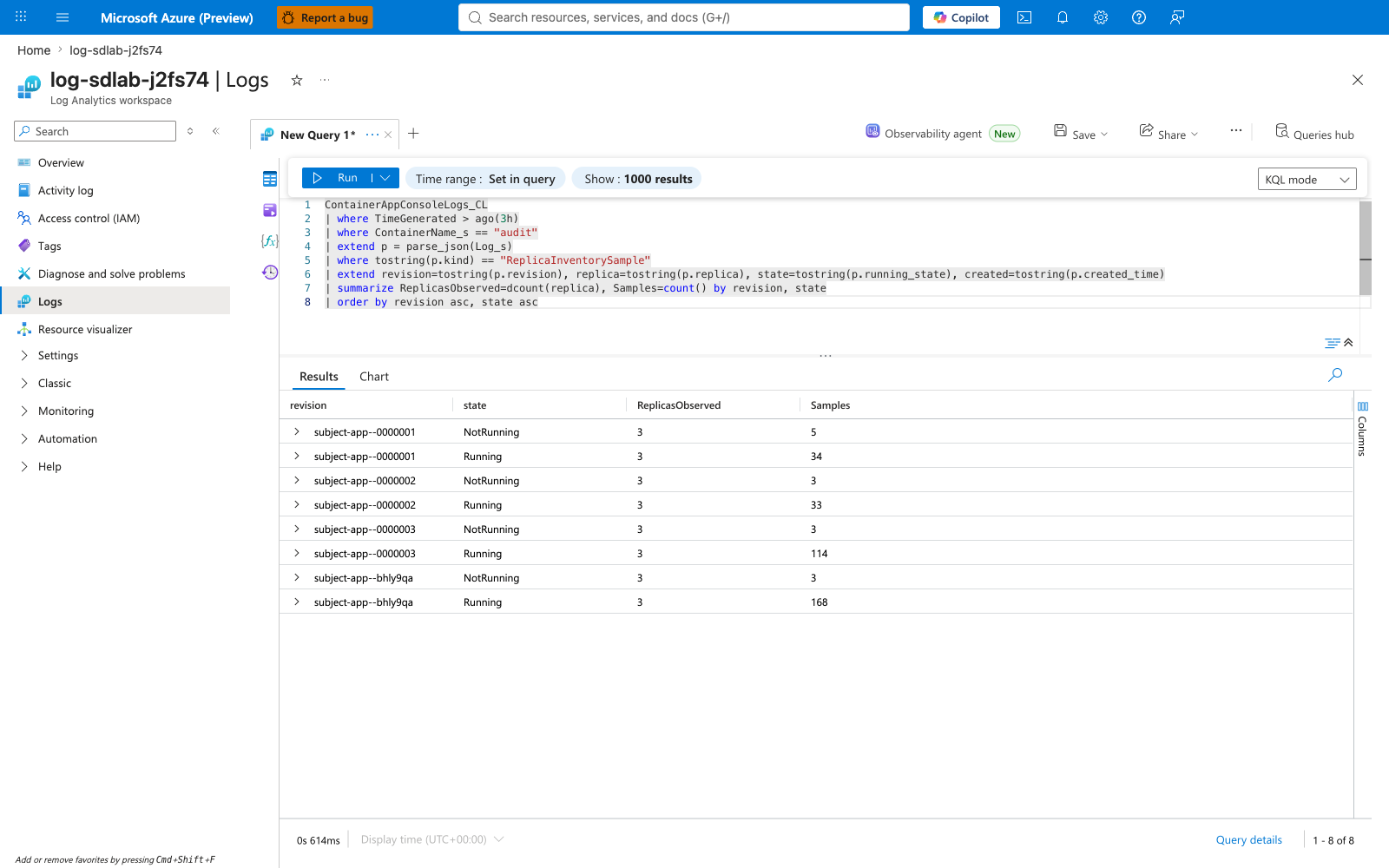This screenshot has height=868, width=1389.
Task: Open the Azure portal apps grid menu
Action: (21, 17)
